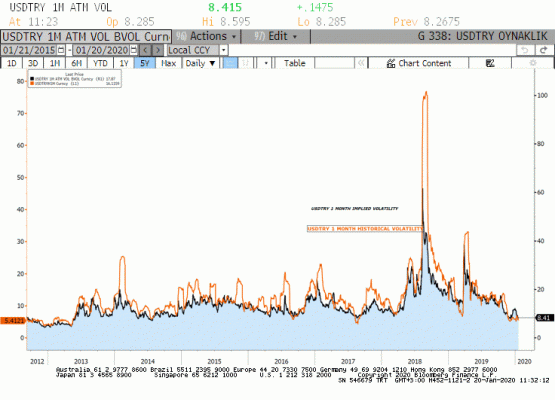Image resolution: width=555 pixels, height=400 pixels.
Task: Click the next date range arrow
Action: tap(158, 50)
